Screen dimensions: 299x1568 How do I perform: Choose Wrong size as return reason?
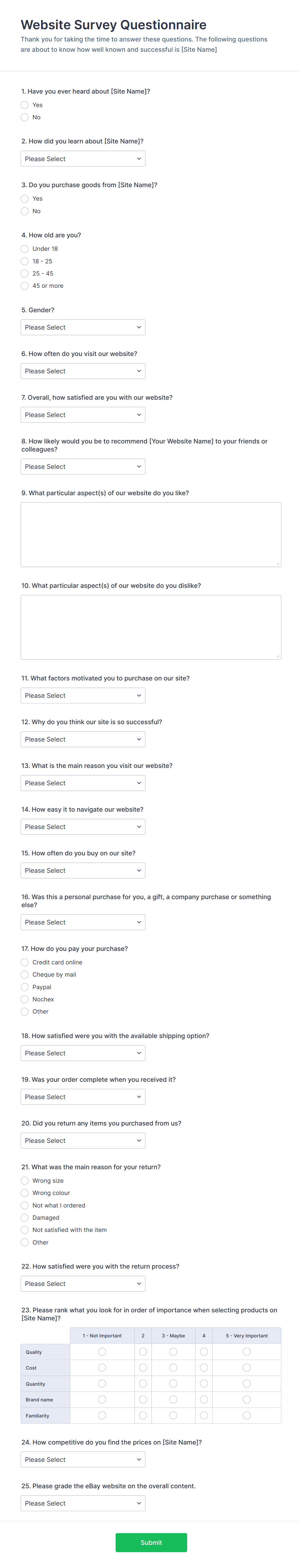(x=24, y=1180)
